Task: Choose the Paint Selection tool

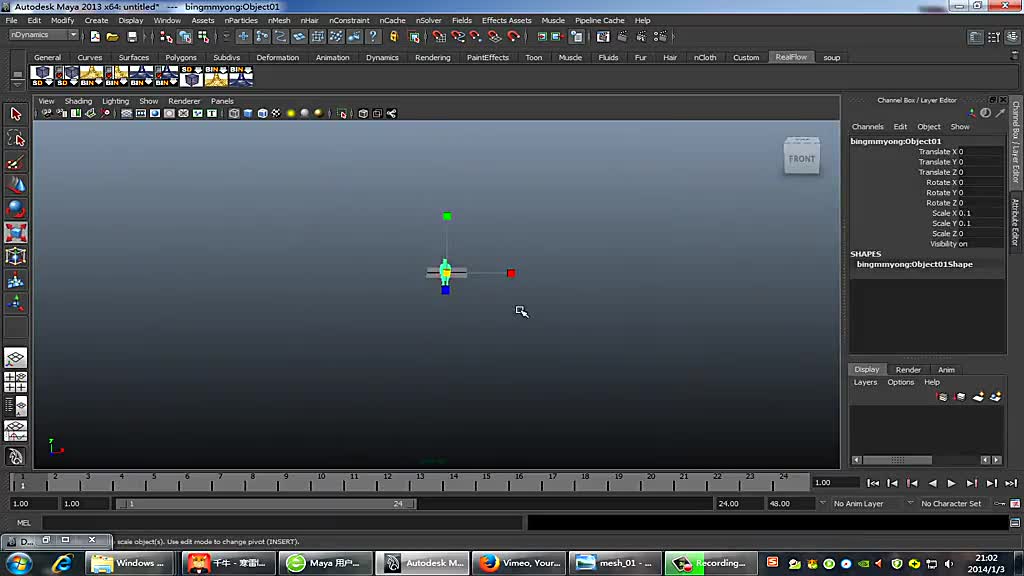Action: [x=16, y=162]
